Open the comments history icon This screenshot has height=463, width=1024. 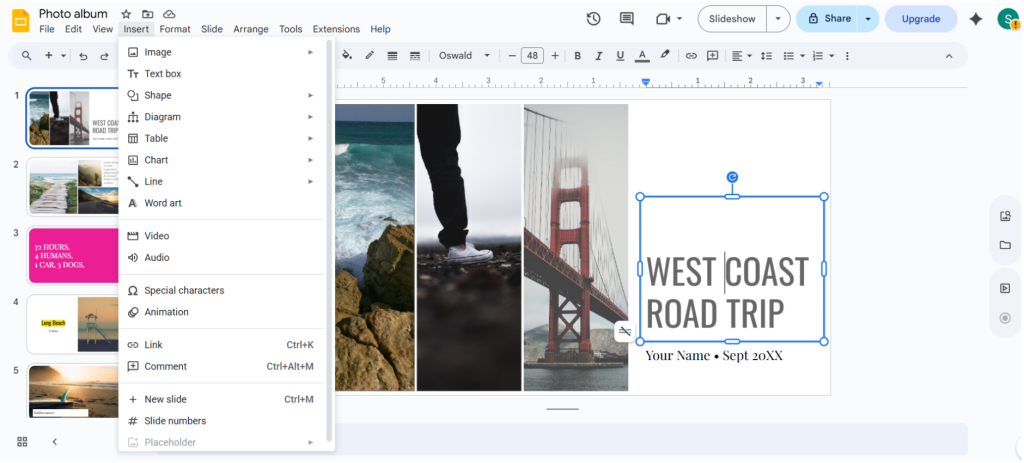[627, 19]
